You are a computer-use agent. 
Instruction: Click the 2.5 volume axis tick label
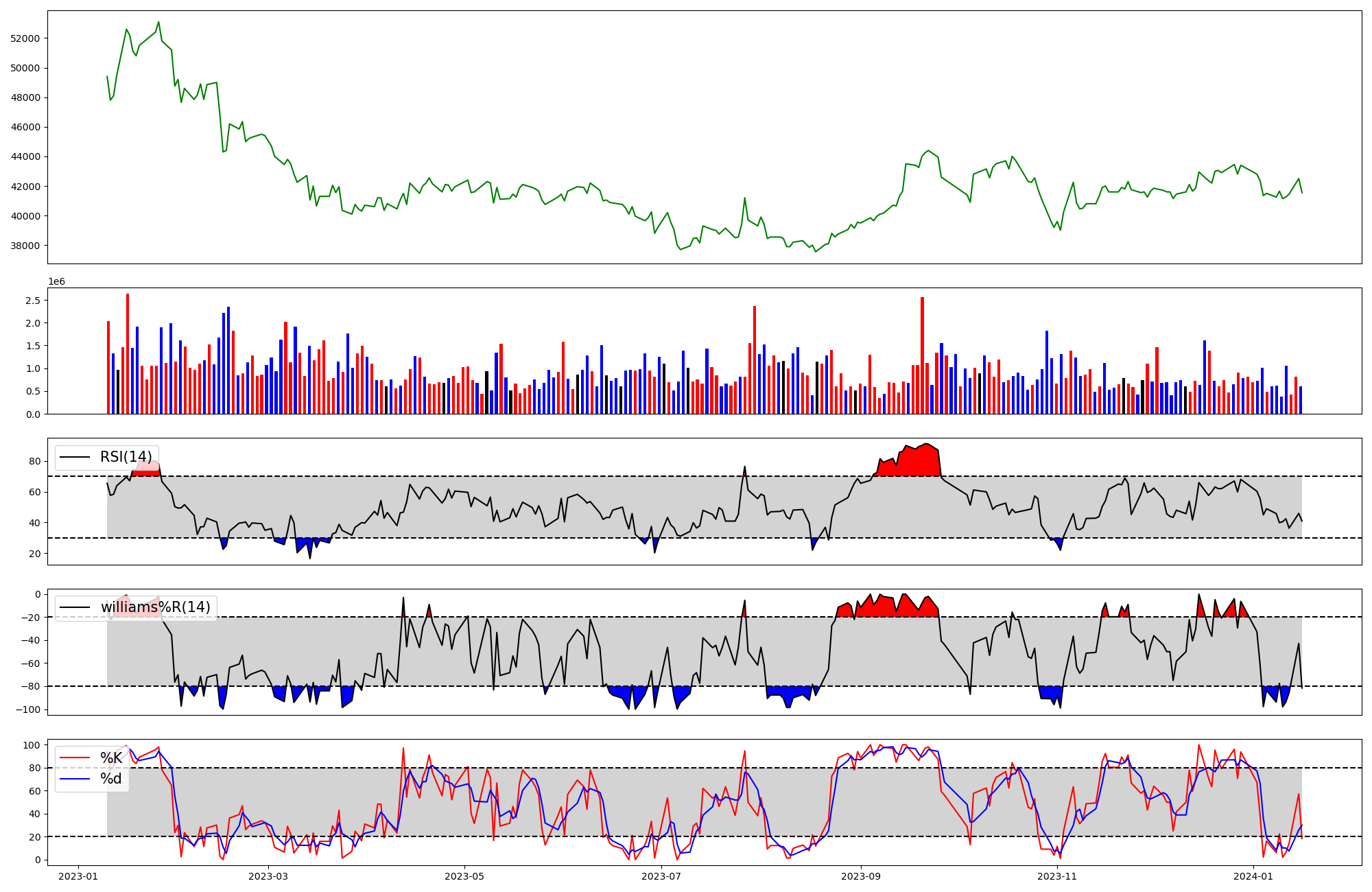click(x=32, y=301)
